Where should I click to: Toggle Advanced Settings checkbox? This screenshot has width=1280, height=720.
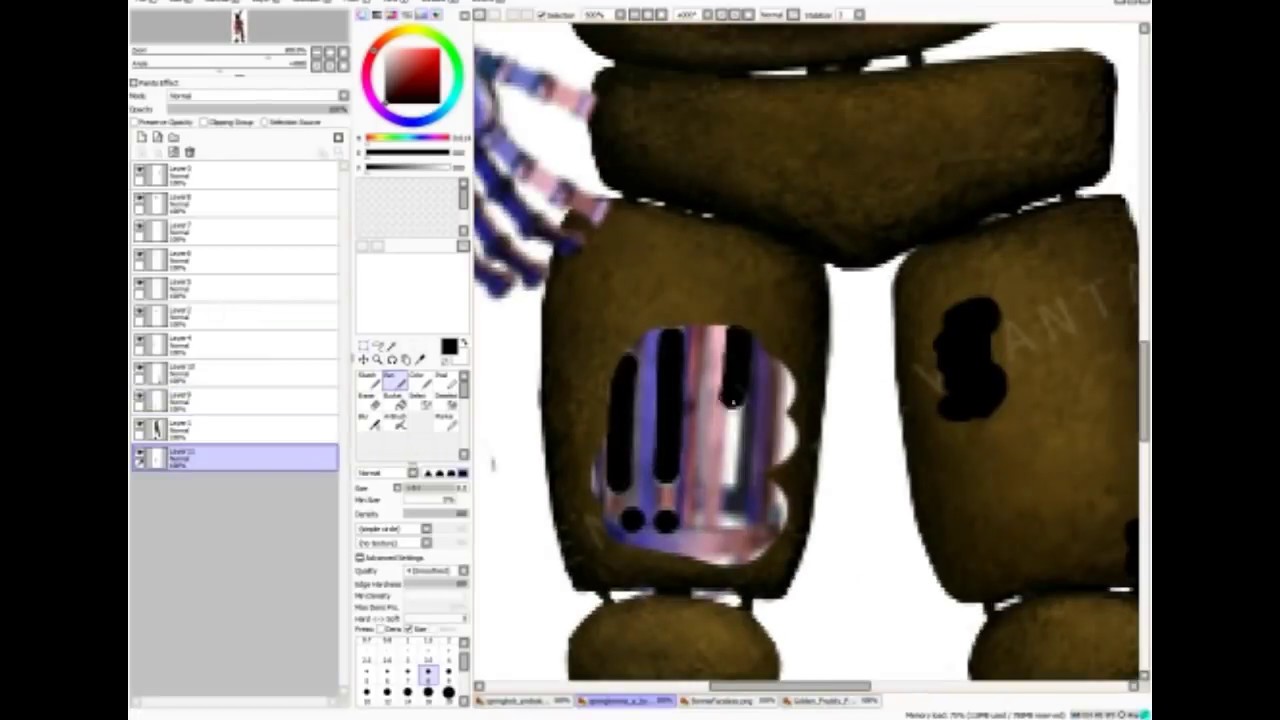tap(359, 558)
